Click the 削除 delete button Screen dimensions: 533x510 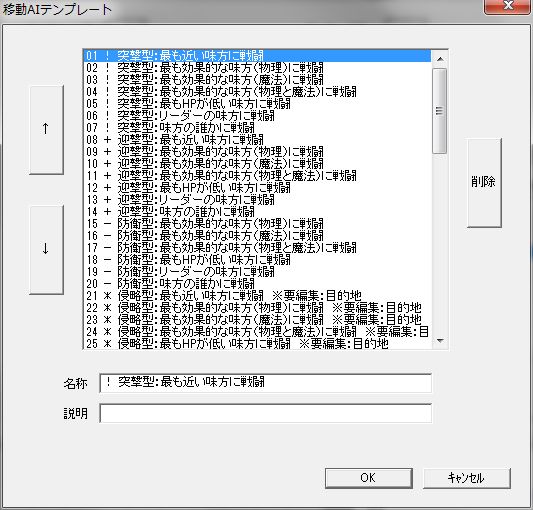[484, 183]
